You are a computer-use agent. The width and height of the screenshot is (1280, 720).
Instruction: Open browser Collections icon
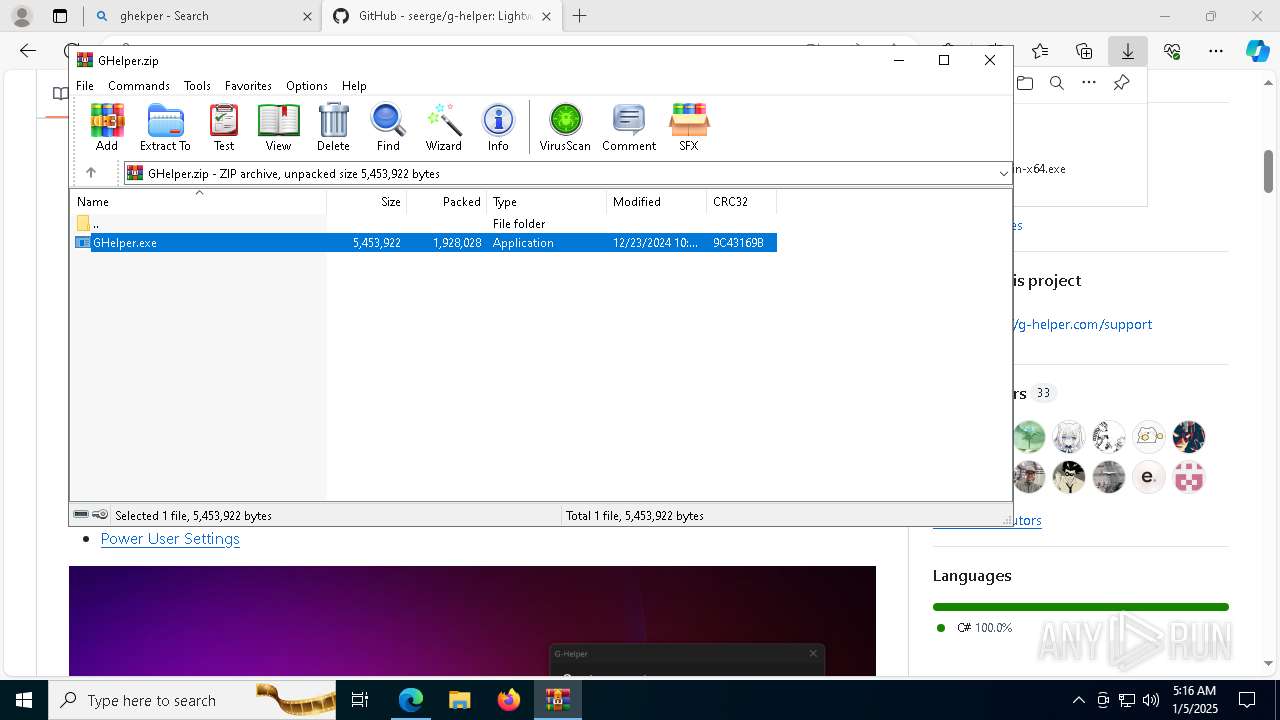click(1084, 51)
